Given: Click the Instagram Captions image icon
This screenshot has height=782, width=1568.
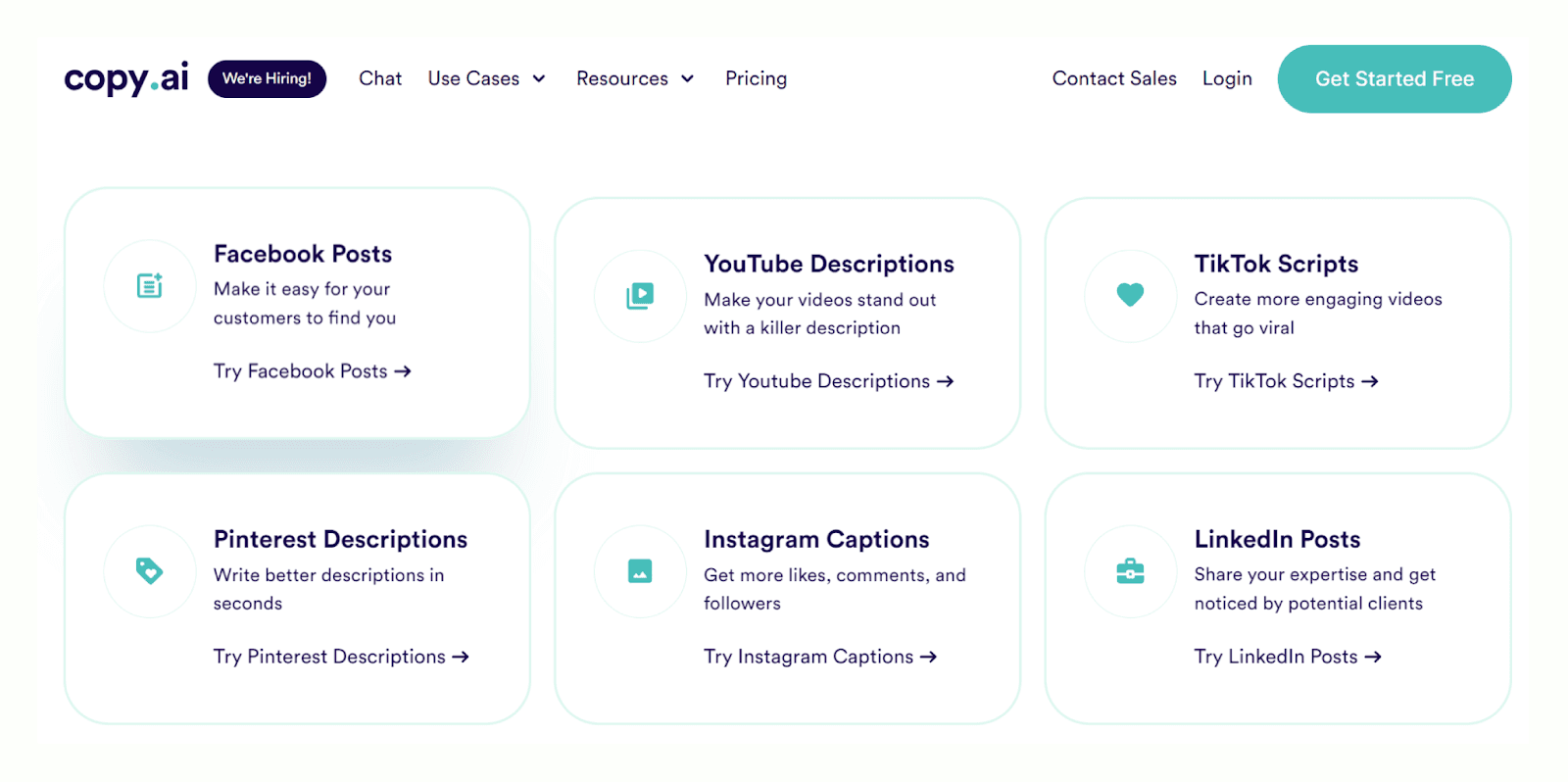Looking at the screenshot, I should pos(640,570).
